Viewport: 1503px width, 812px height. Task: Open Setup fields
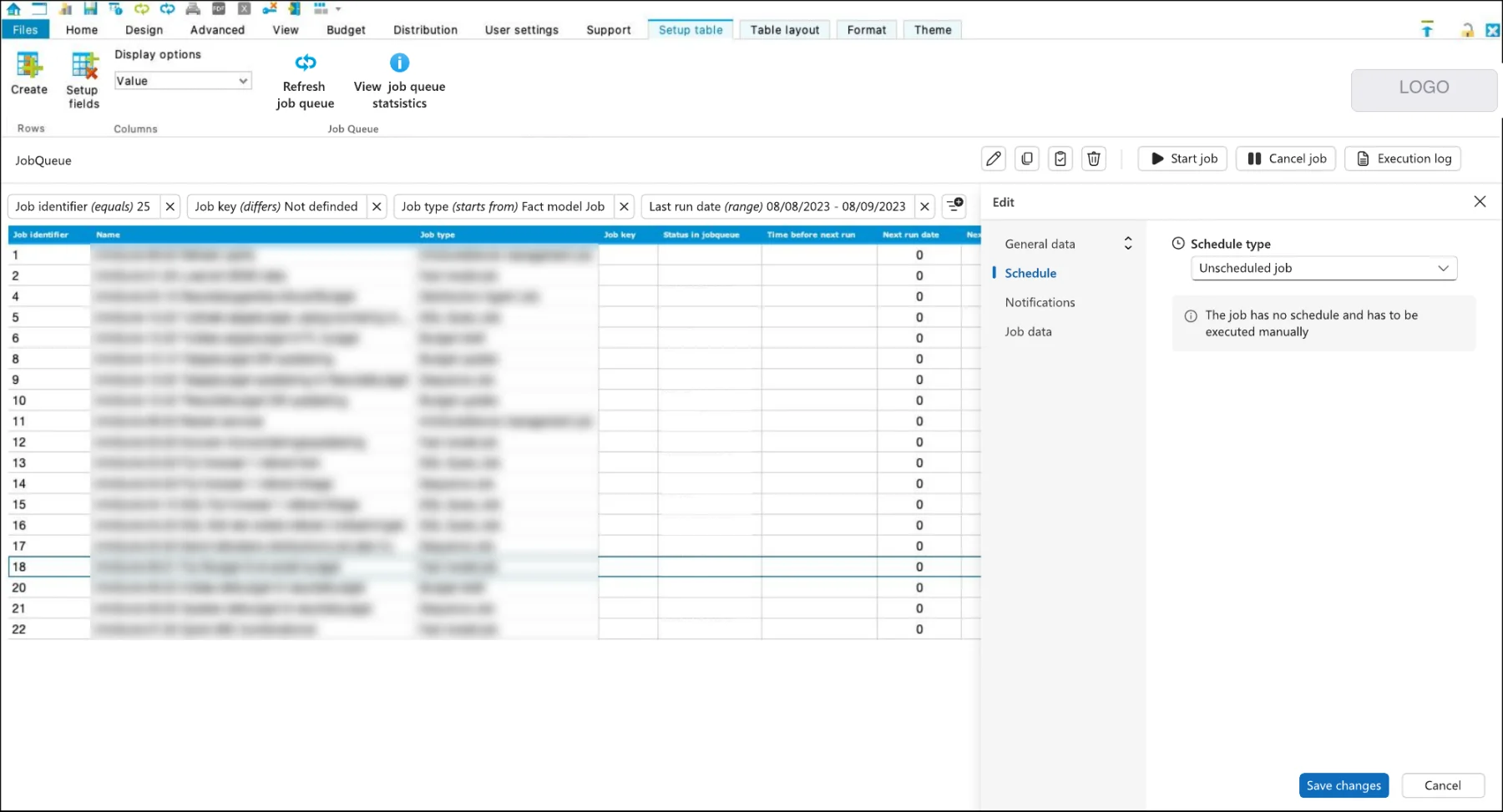click(83, 80)
